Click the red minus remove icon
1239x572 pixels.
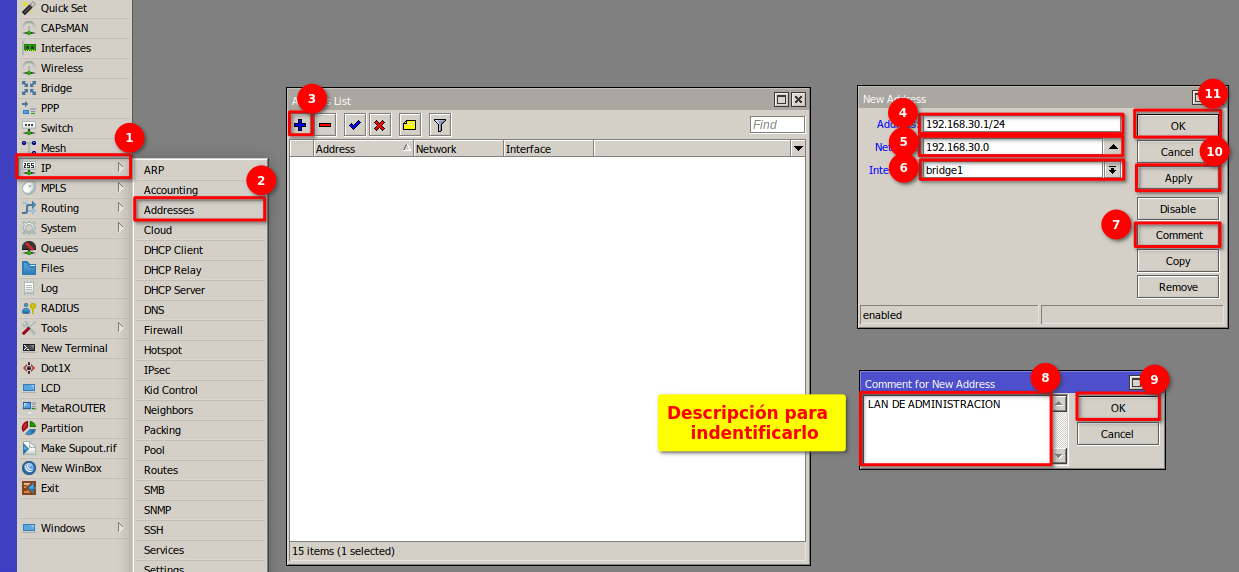click(326, 125)
